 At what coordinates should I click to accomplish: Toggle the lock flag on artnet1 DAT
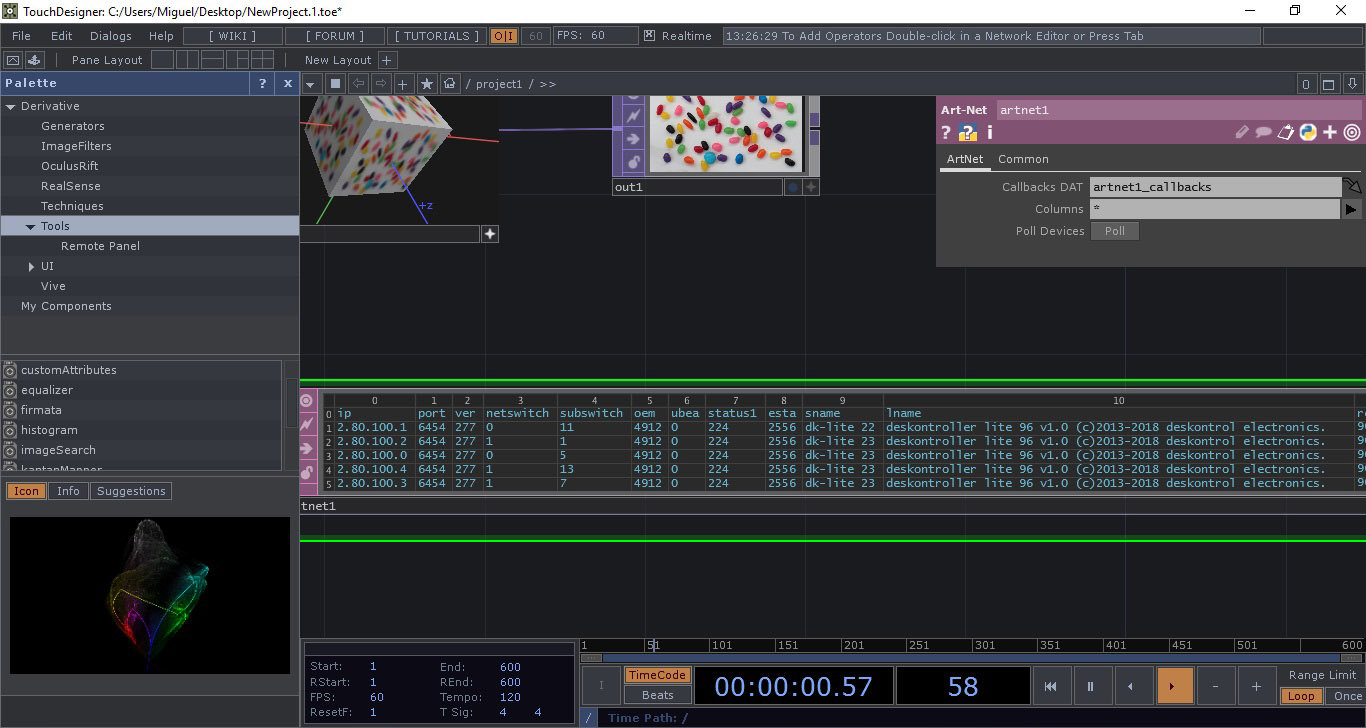point(307,472)
